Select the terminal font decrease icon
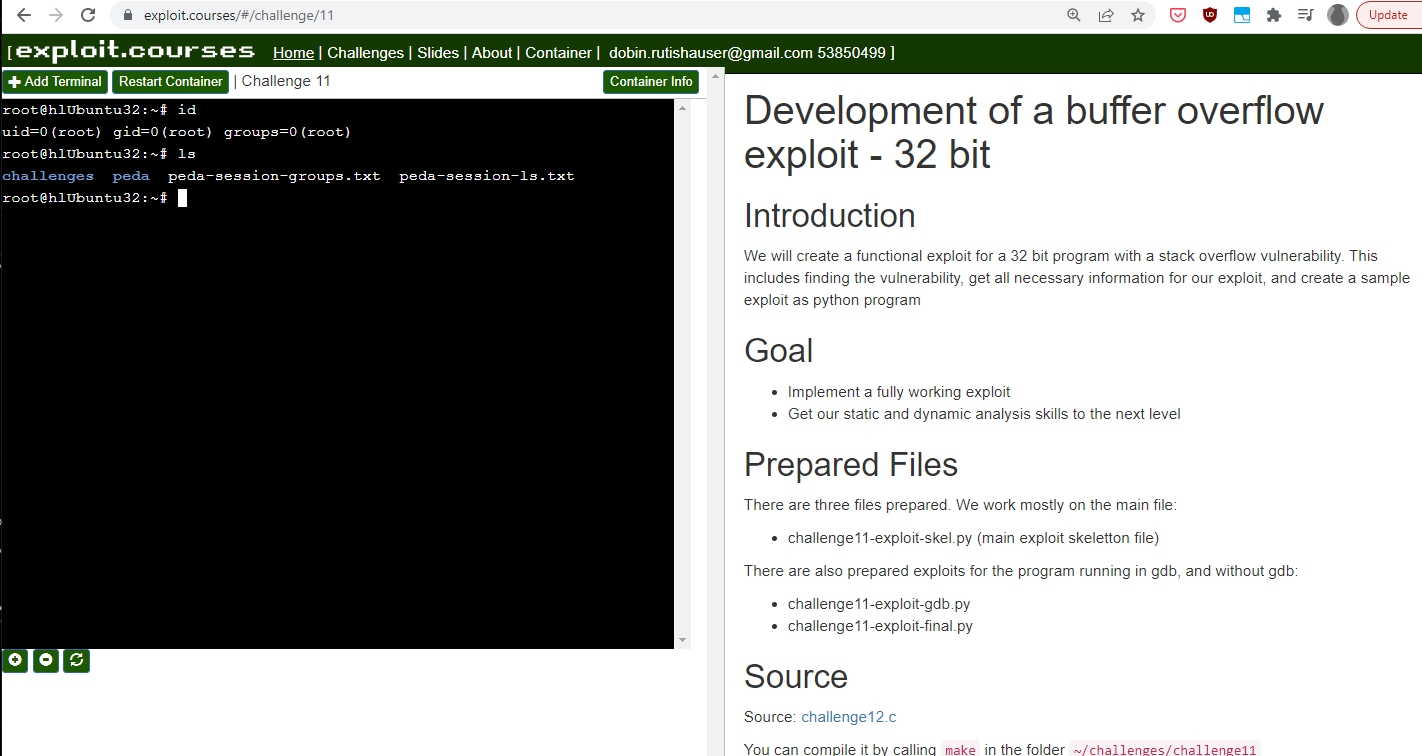The image size is (1422, 756). tap(45, 660)
